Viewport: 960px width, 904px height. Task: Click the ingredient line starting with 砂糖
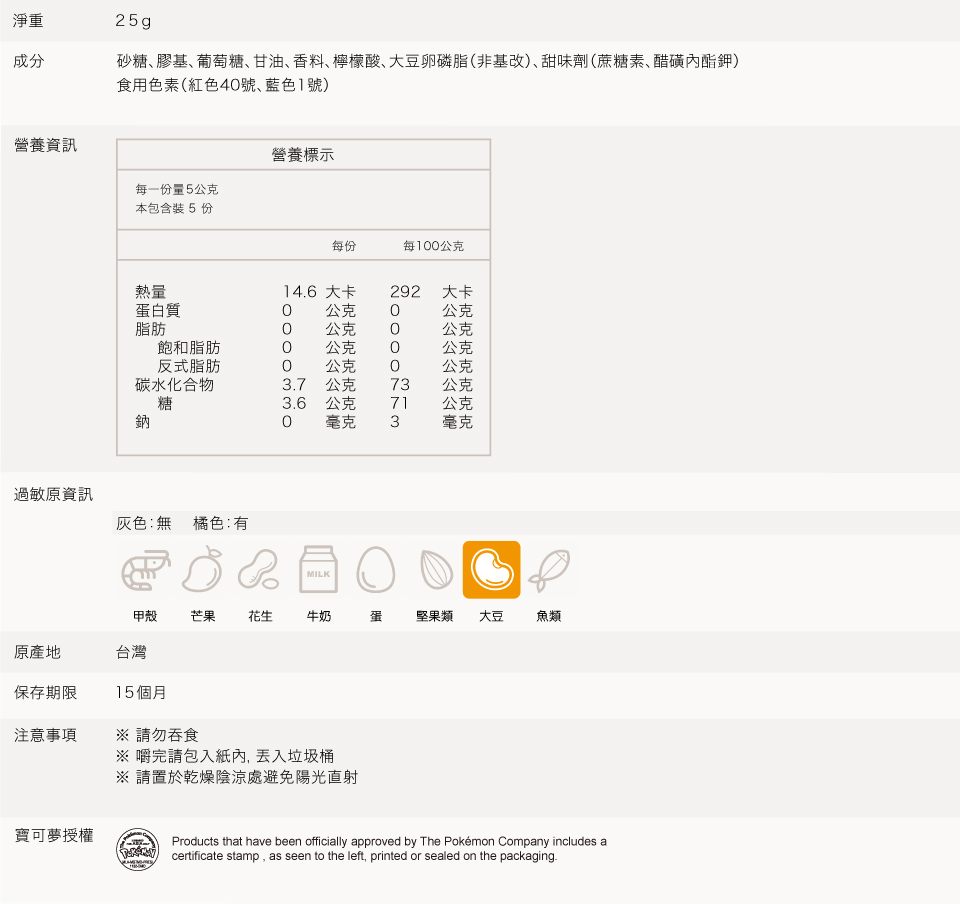[x=427, y=61]
